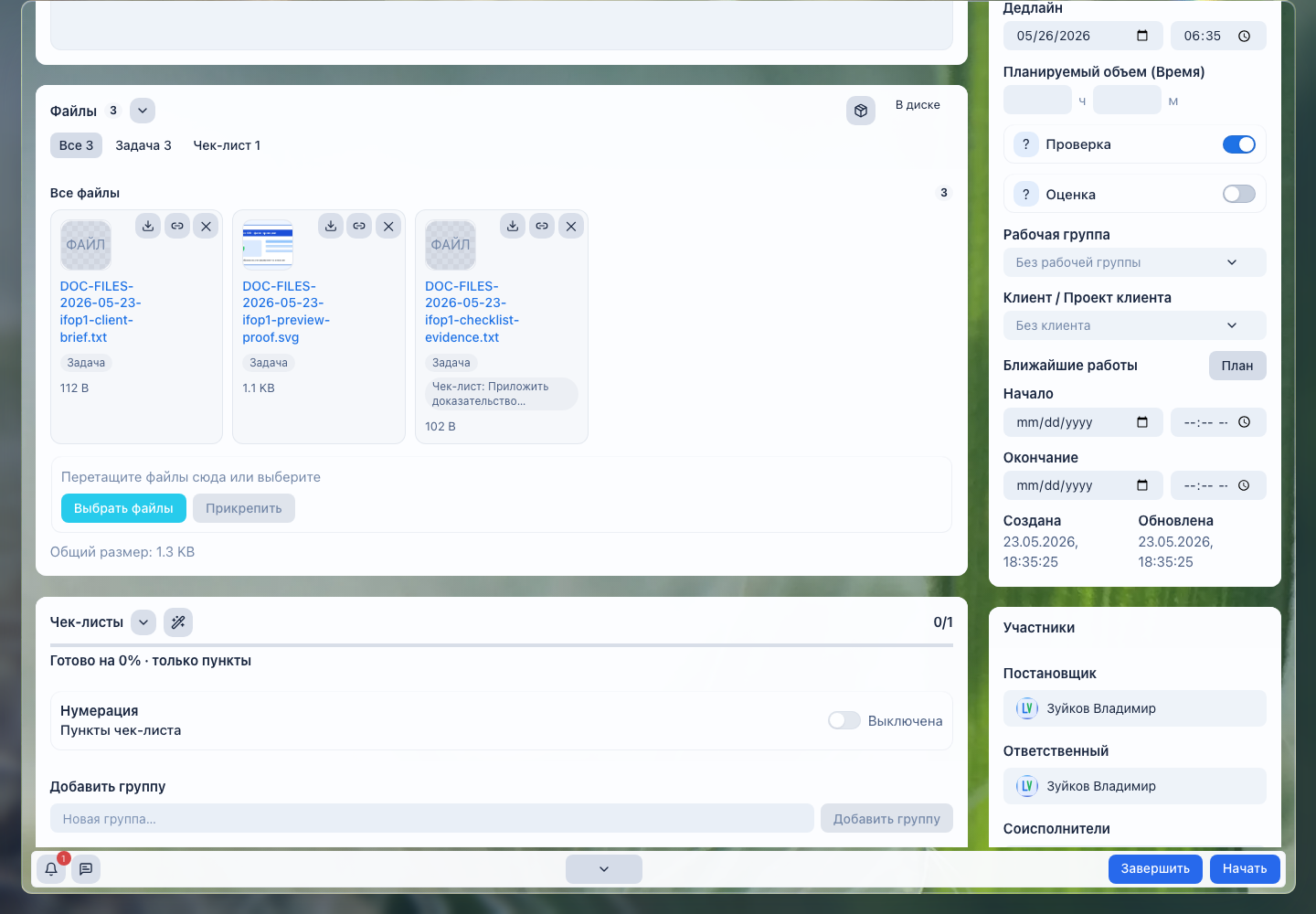The height and width of the screenshot is (914, 1316).
Task: Copy link for ifop1-client-brief.txt
Action: (x=177, y=226)
